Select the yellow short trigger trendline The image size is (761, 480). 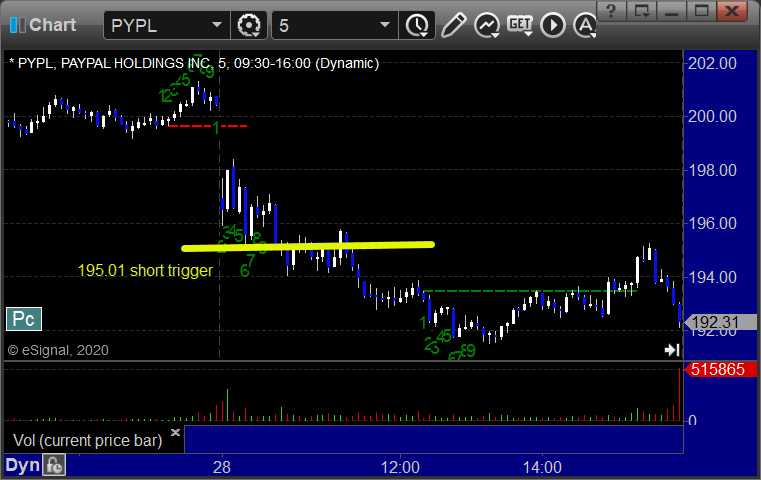point(308,247)
